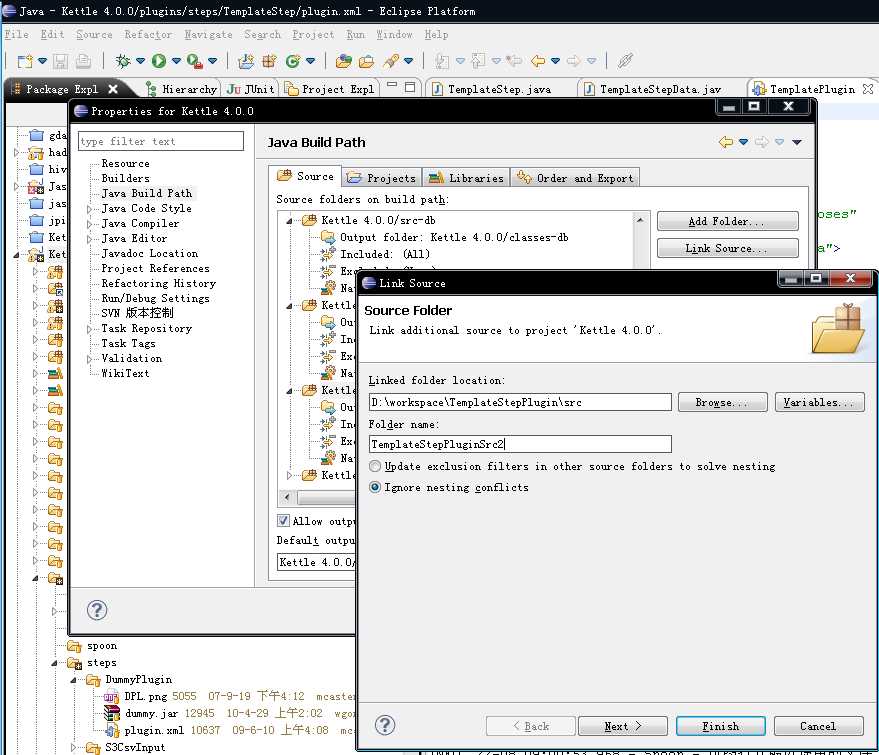Select Update exclusion filters radio option
The width and height of the screenshot is (879, 755).
click(375, 466)
